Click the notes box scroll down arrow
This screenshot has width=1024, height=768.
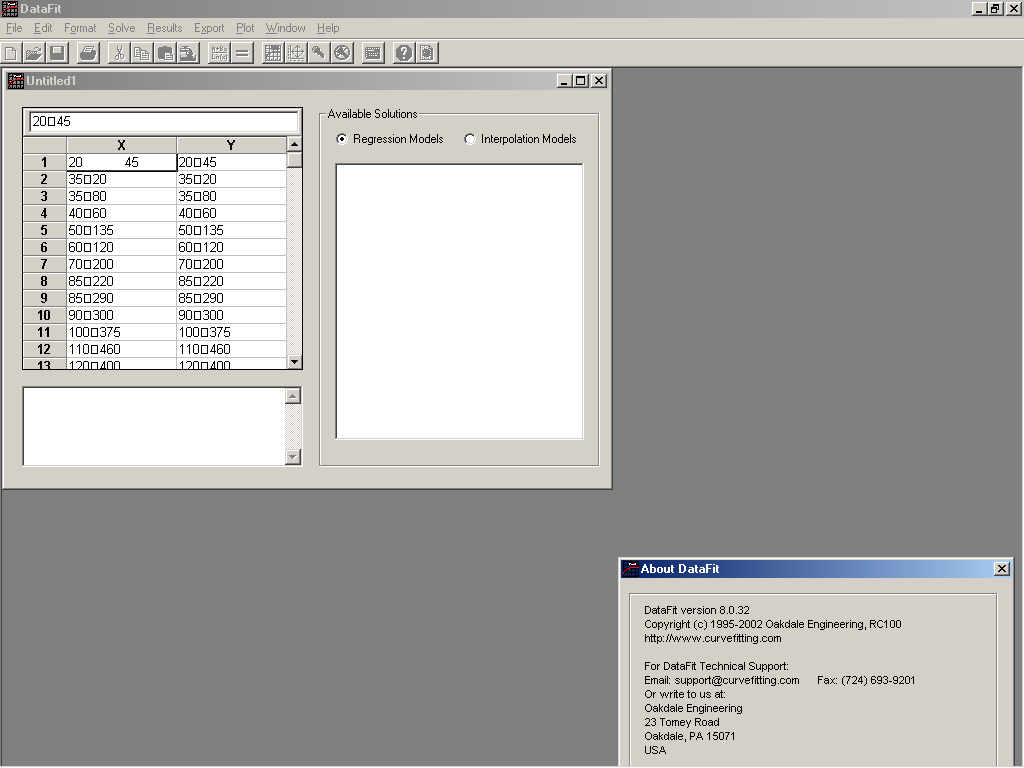coord(293,456)
